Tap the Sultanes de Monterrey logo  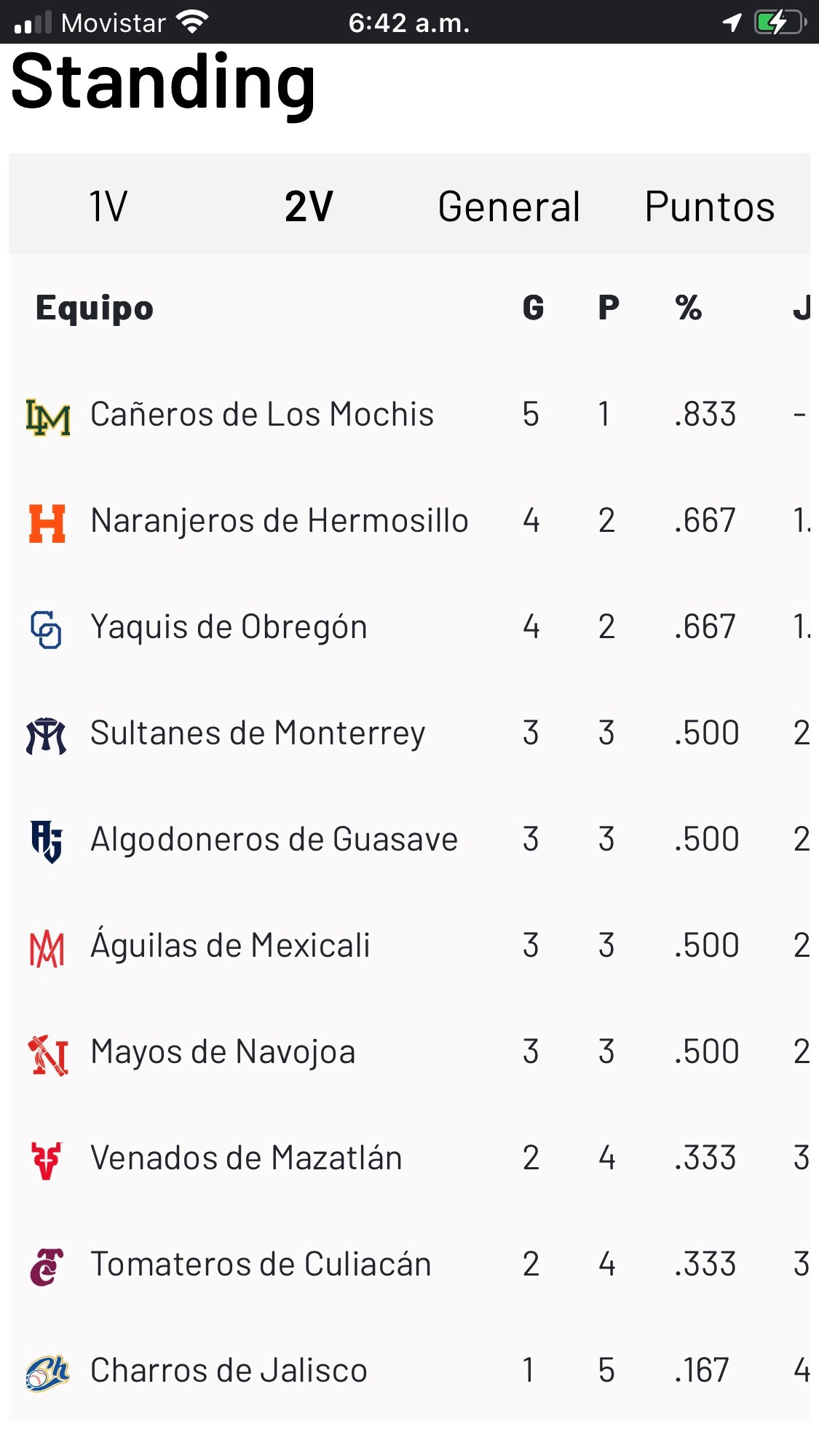point(47,736)
